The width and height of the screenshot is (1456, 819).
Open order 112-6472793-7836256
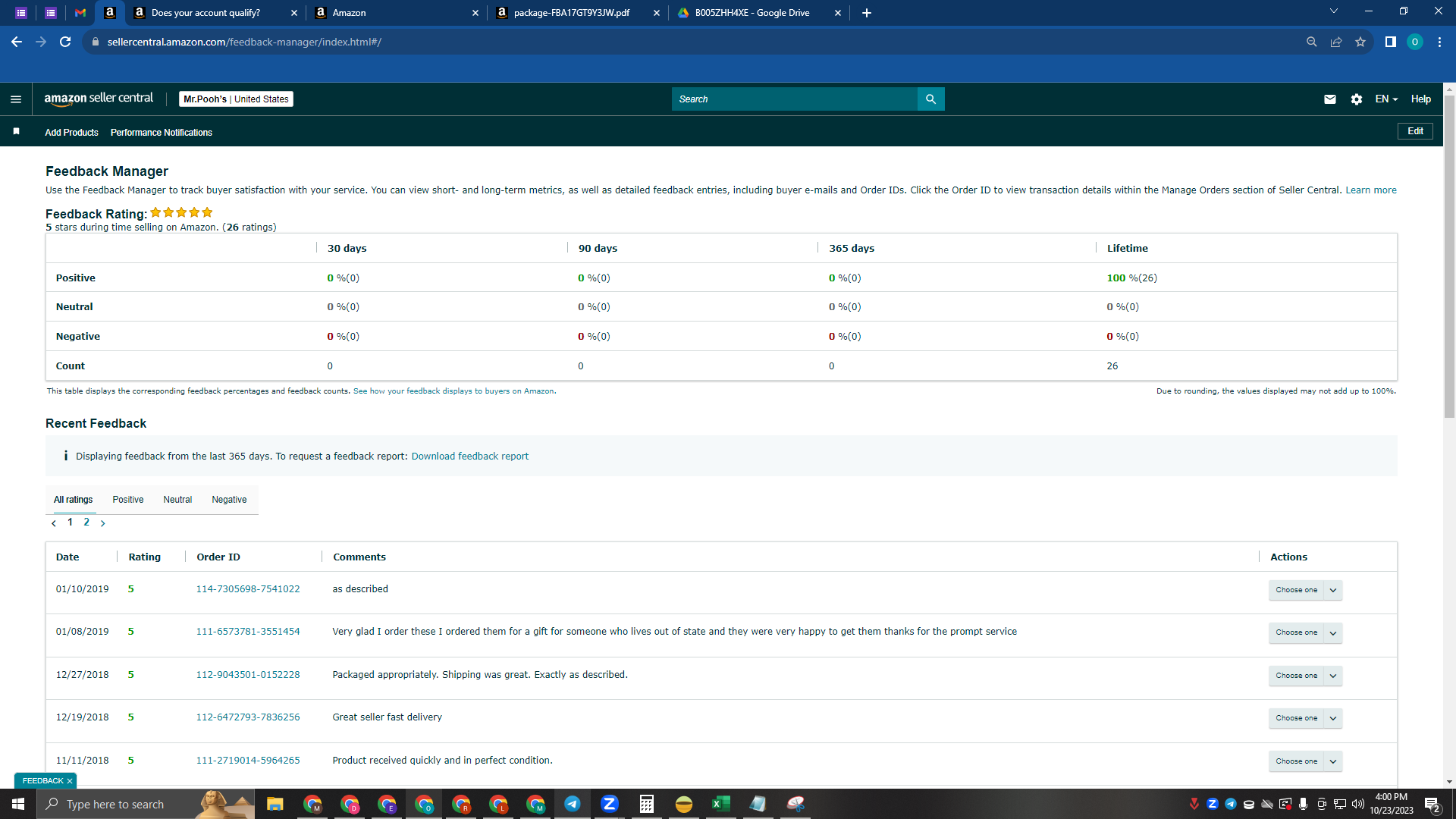248,717
